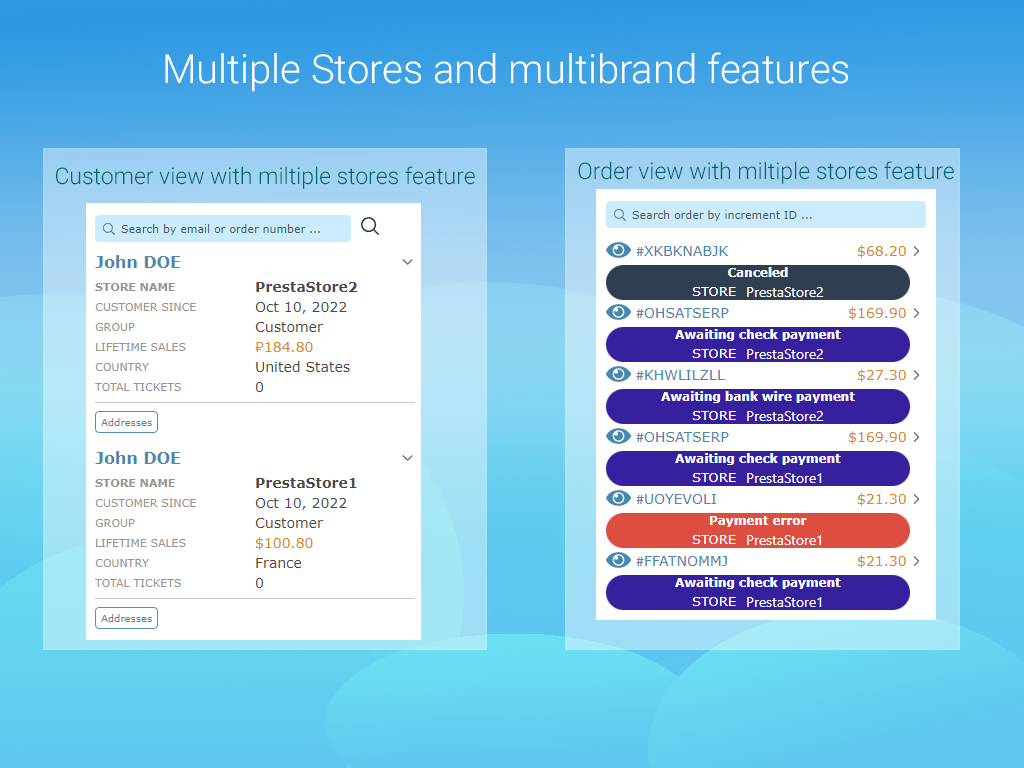Toggle the eye view for order #UOYEVOLI
The image size is (1024, 768).
(x=617, y=498)
